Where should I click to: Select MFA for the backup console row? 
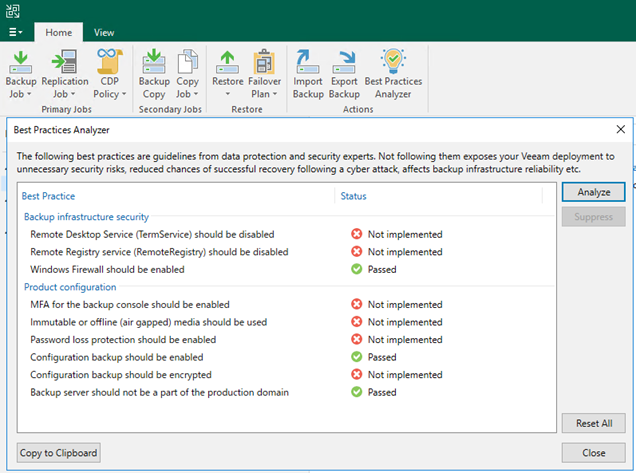click(x=286, y=305)
